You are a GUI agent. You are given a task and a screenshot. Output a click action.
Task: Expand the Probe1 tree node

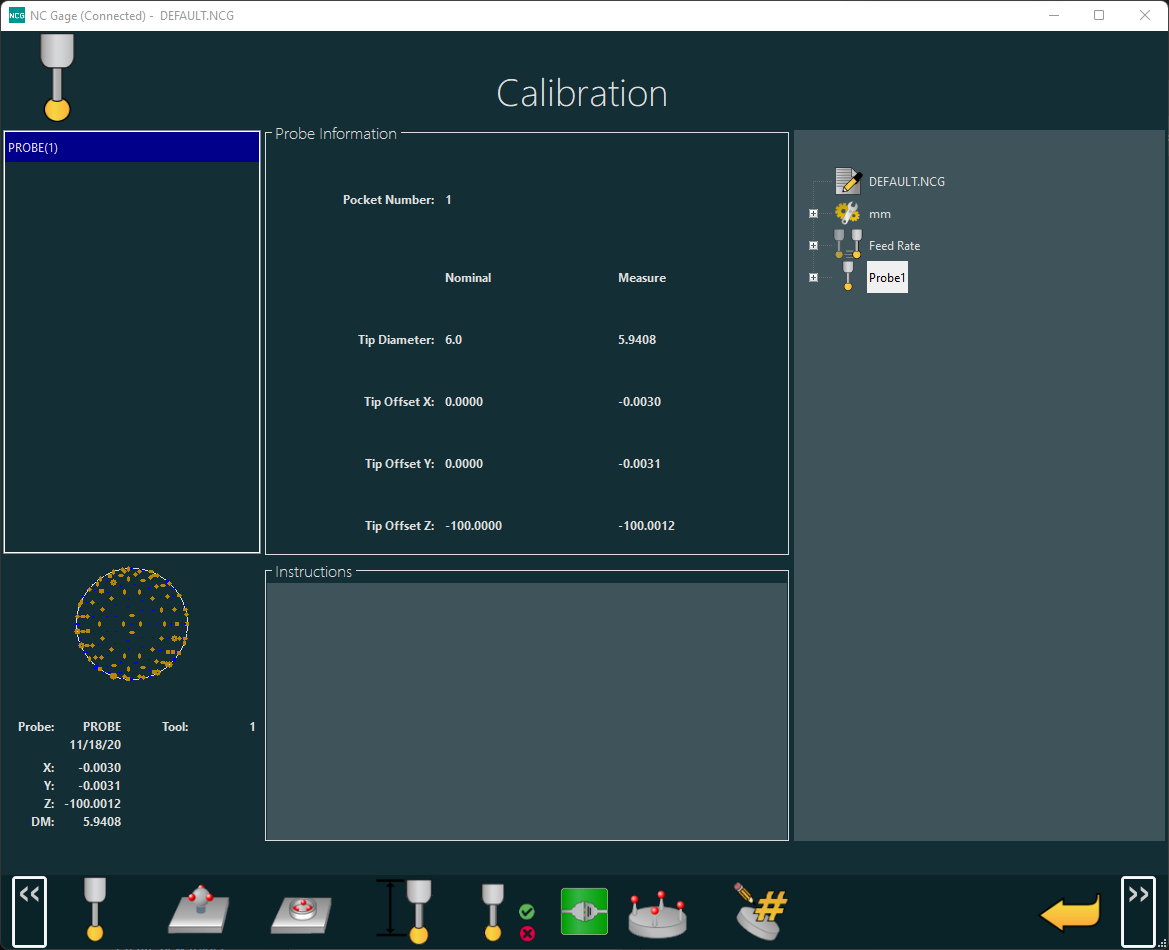click(x=813, y=278)
